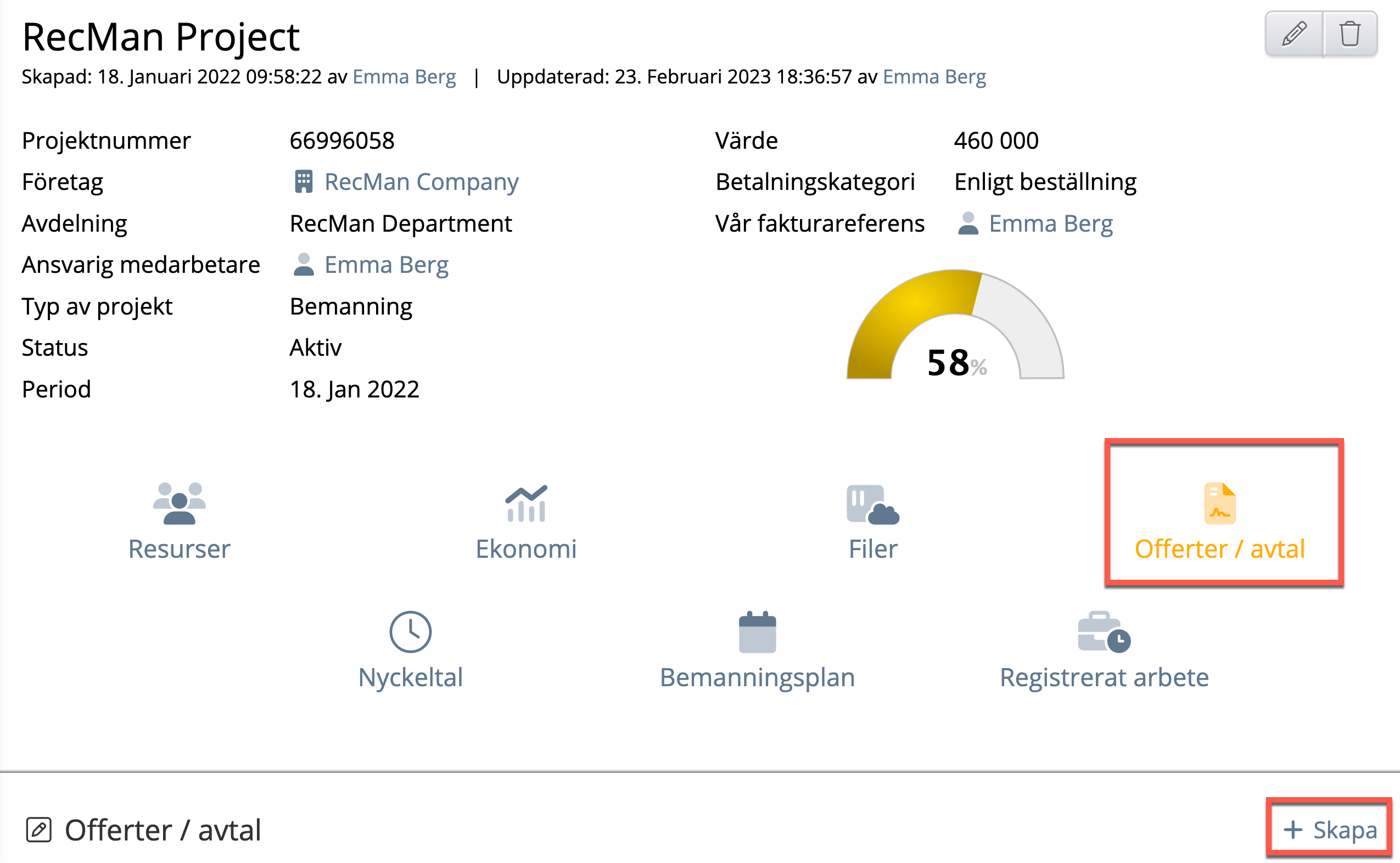Click the RecMan Company building icon
1400x863 pixels.
click(x=304, y=182)
